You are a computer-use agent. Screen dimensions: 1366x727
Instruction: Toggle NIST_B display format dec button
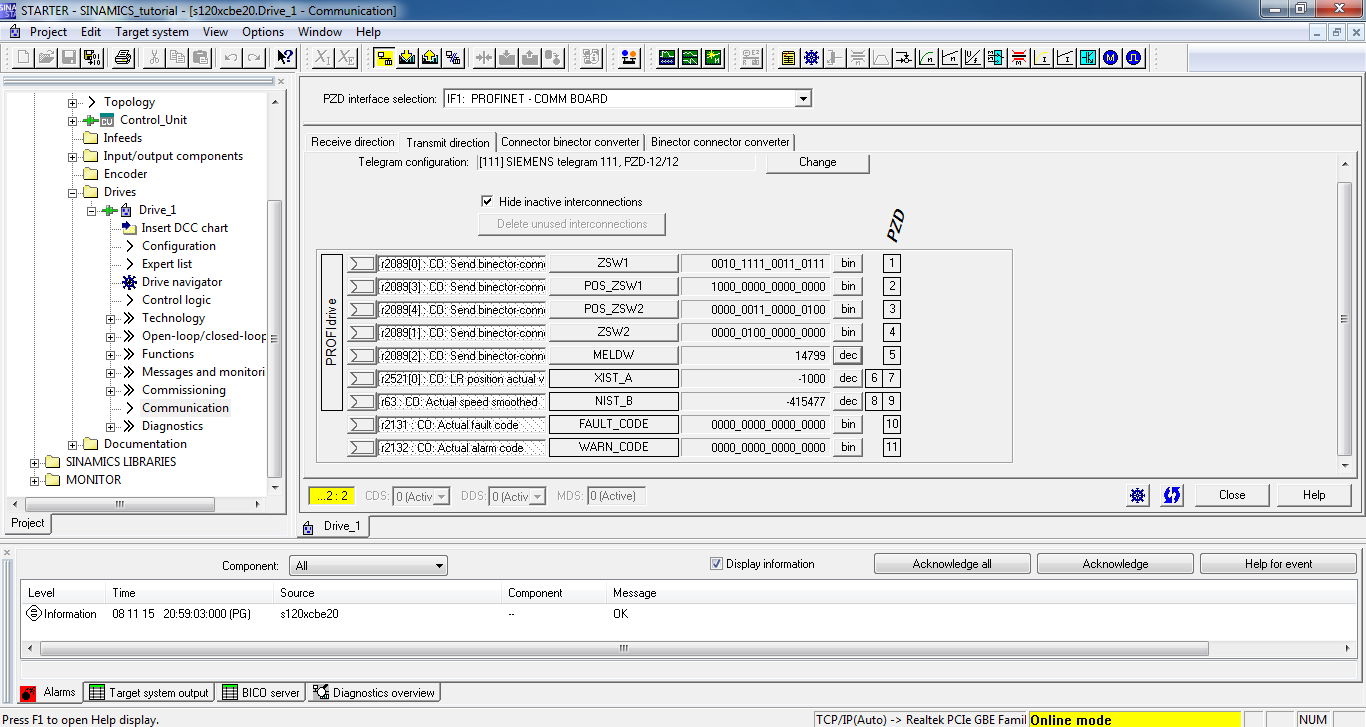pos(848,401)
